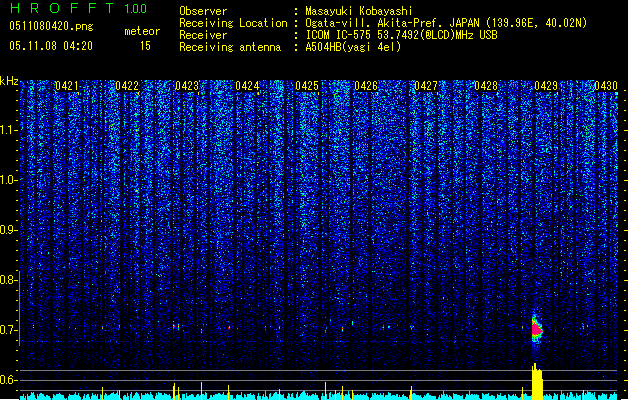The image size is (629, 400).
Task: Select the meteor count value 15
Action: [145, 46]
